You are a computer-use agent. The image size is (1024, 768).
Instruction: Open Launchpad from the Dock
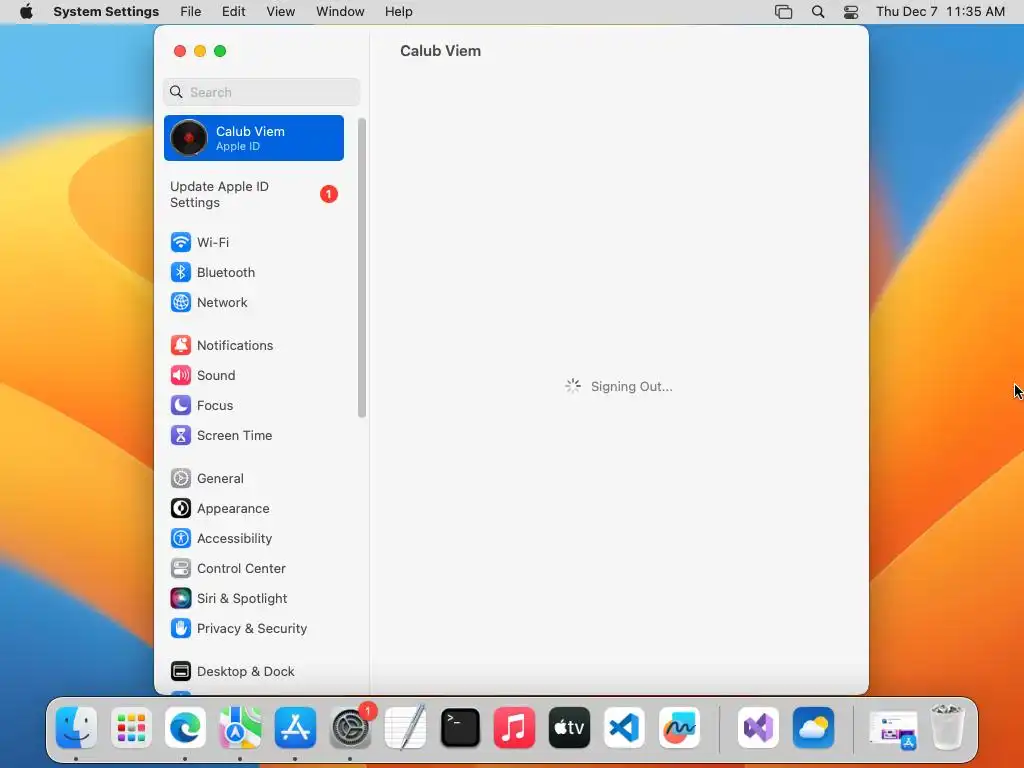point(131,728)
